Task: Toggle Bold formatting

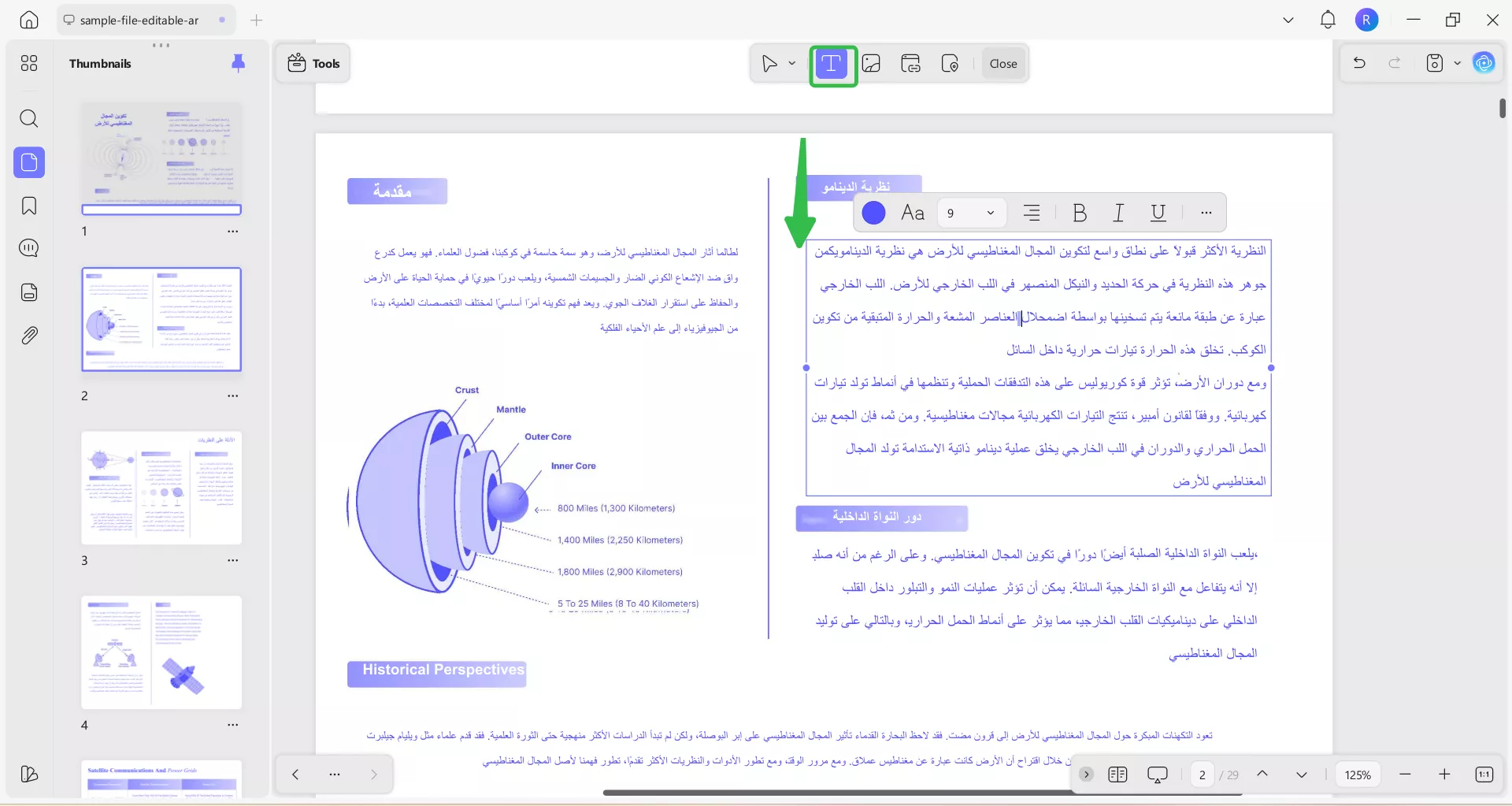Action: click(x=1080, y=213)
